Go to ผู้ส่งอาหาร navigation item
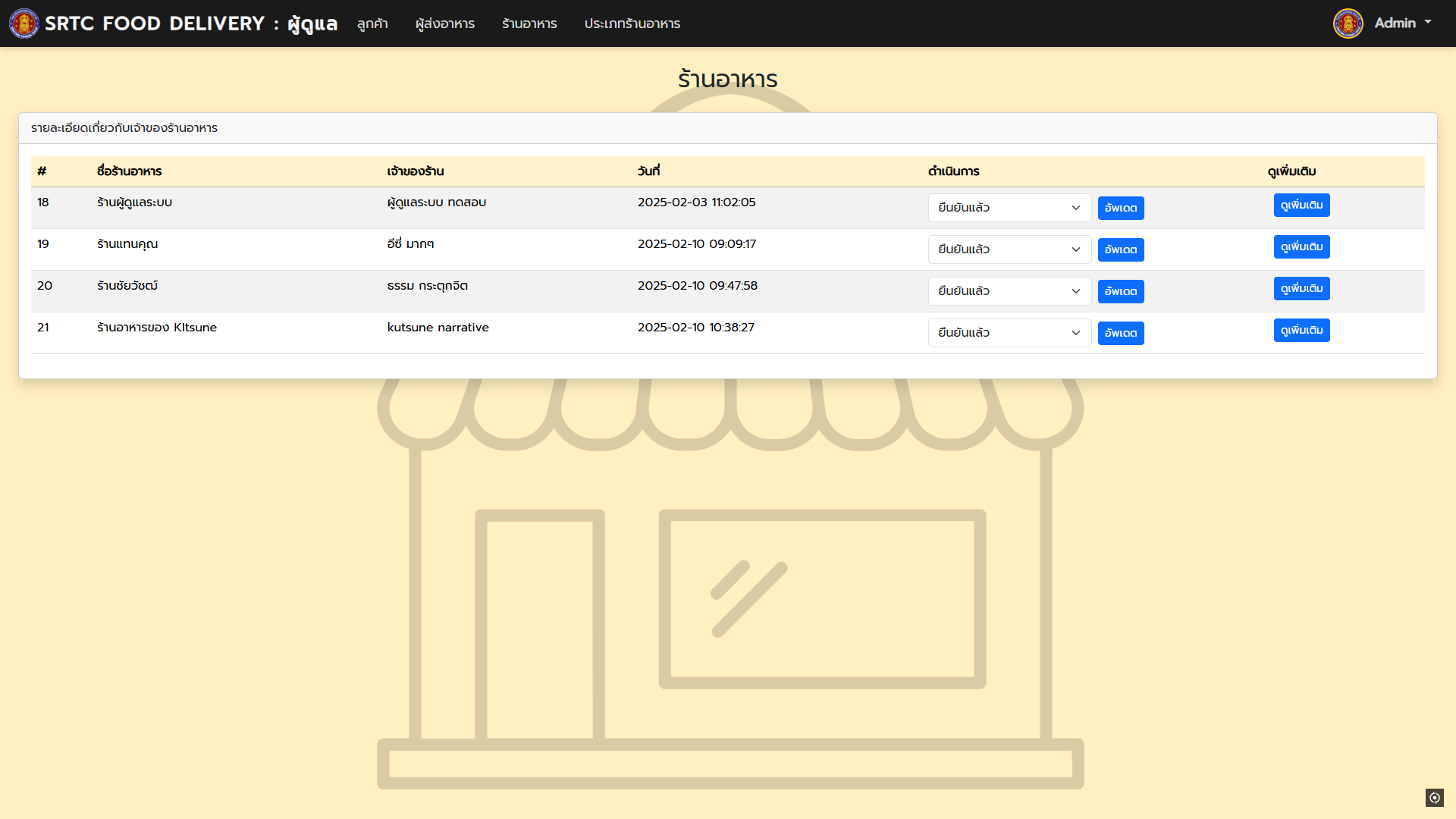Screen dimensions: 1456x819 tap(444, 24)
